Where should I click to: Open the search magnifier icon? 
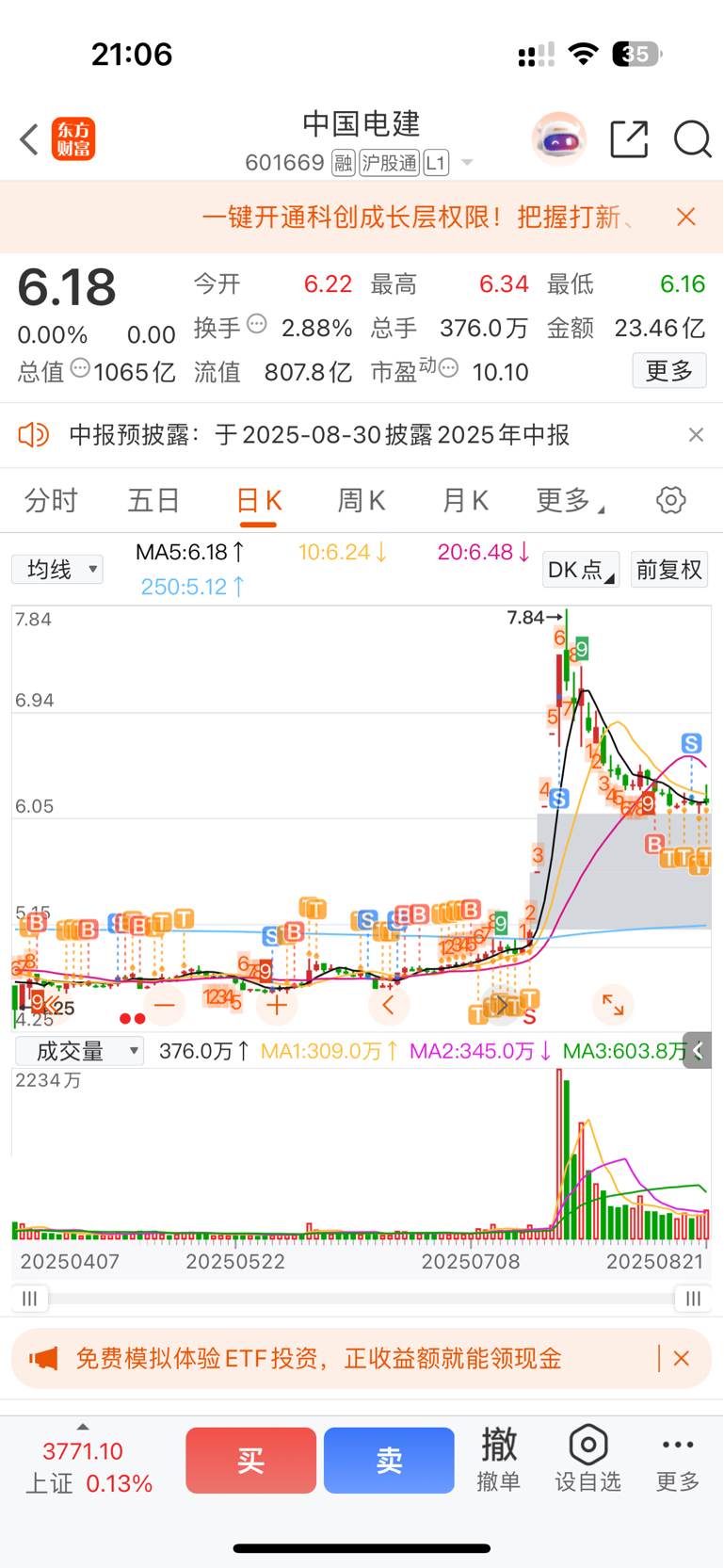(x=692, y=139)
